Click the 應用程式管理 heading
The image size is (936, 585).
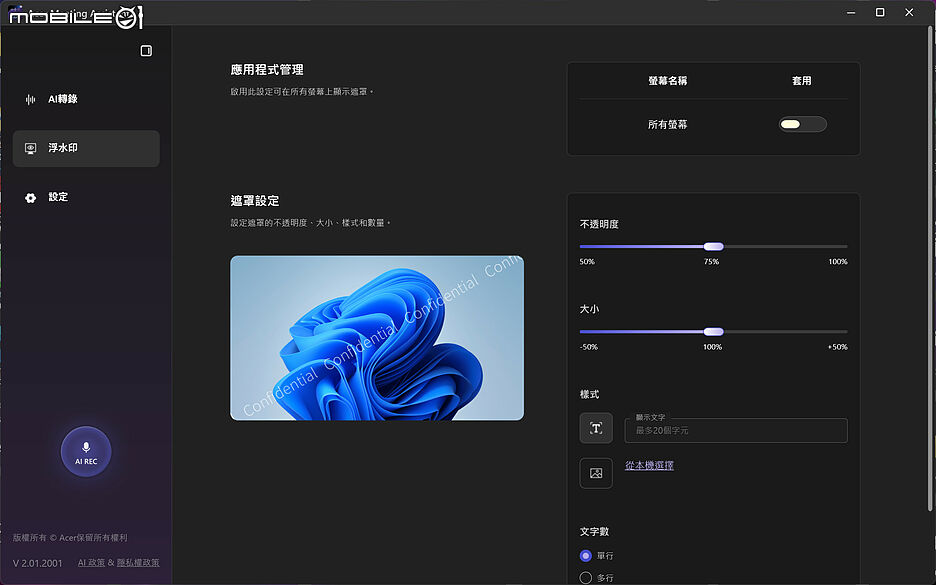[x=267, y=70]
